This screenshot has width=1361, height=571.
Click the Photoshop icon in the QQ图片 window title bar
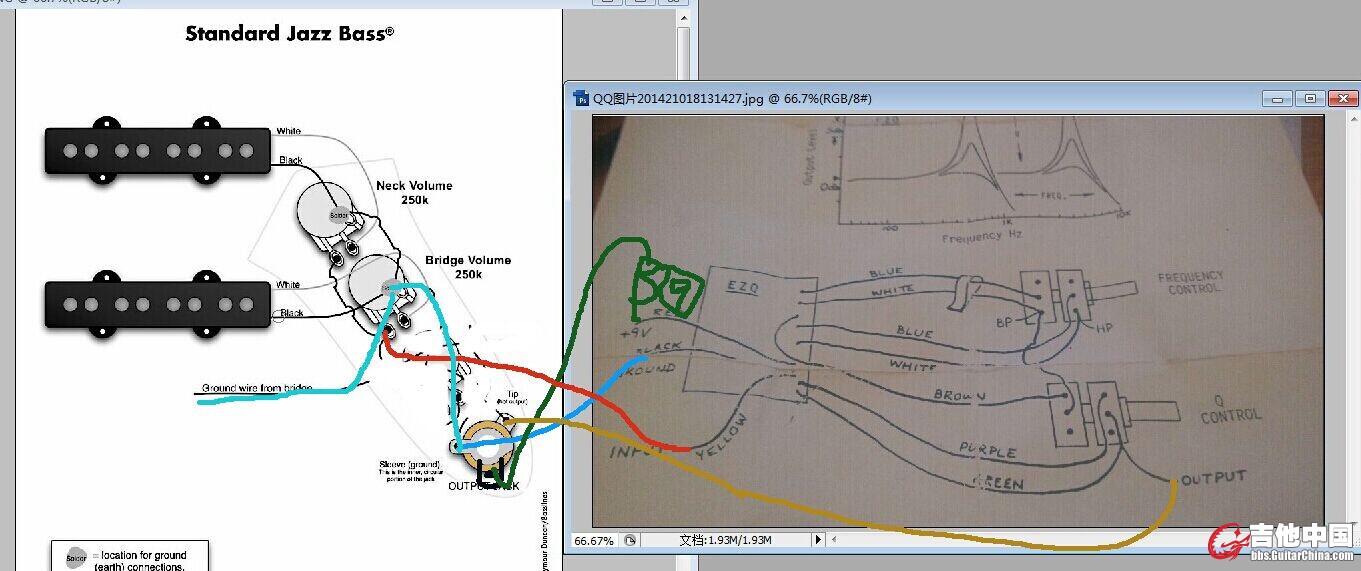click(x=582, y=98)
